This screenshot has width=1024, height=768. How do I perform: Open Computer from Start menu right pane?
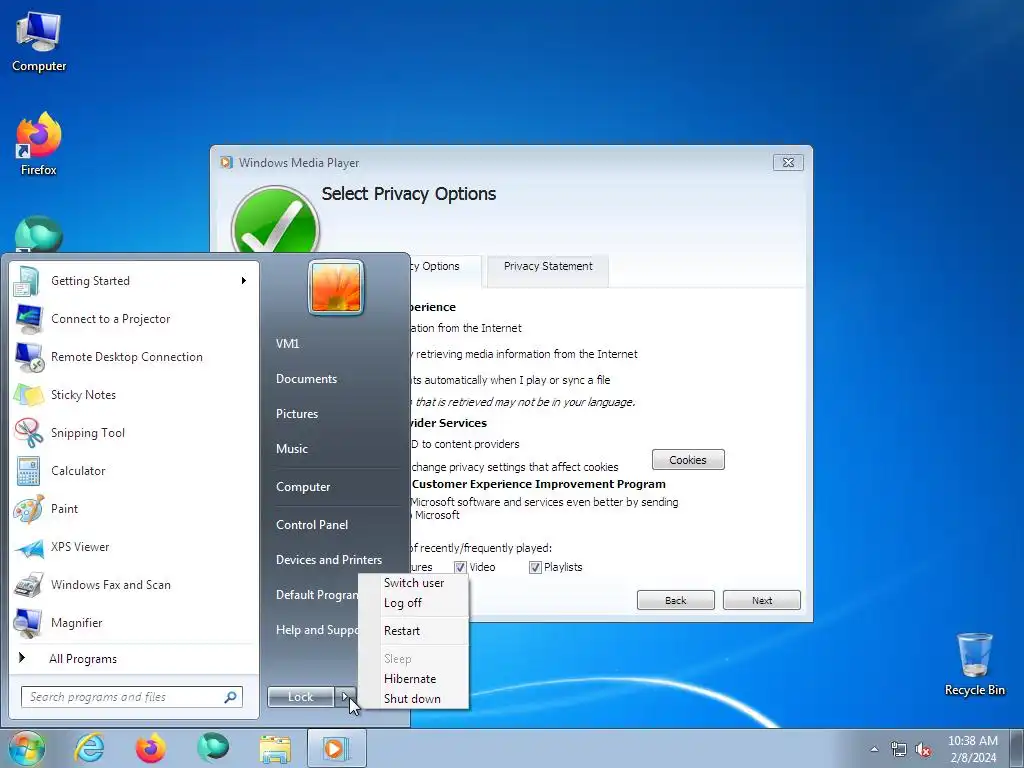tap(303, 487)
